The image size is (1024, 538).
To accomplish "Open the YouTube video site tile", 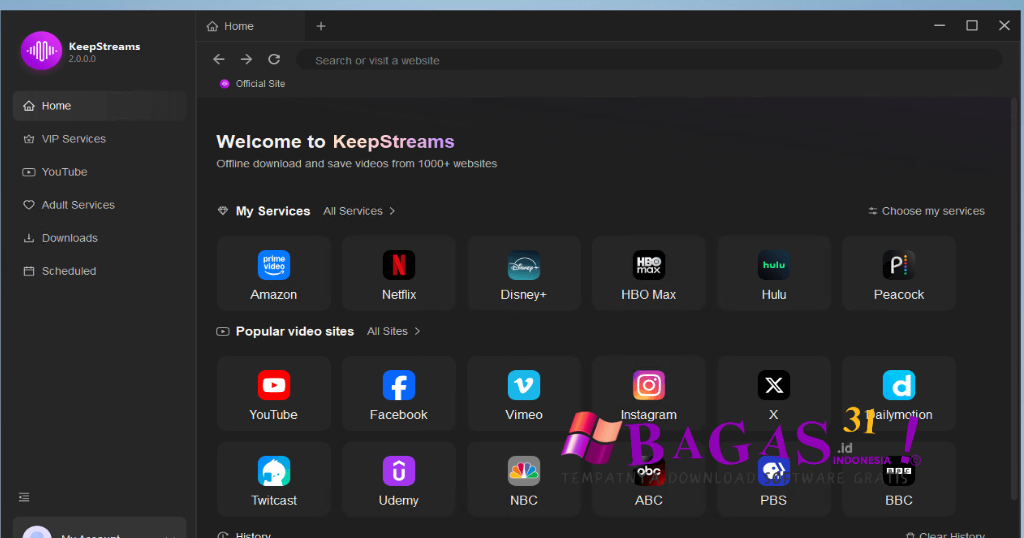I will pyautogui.click(x=274, y=394).
